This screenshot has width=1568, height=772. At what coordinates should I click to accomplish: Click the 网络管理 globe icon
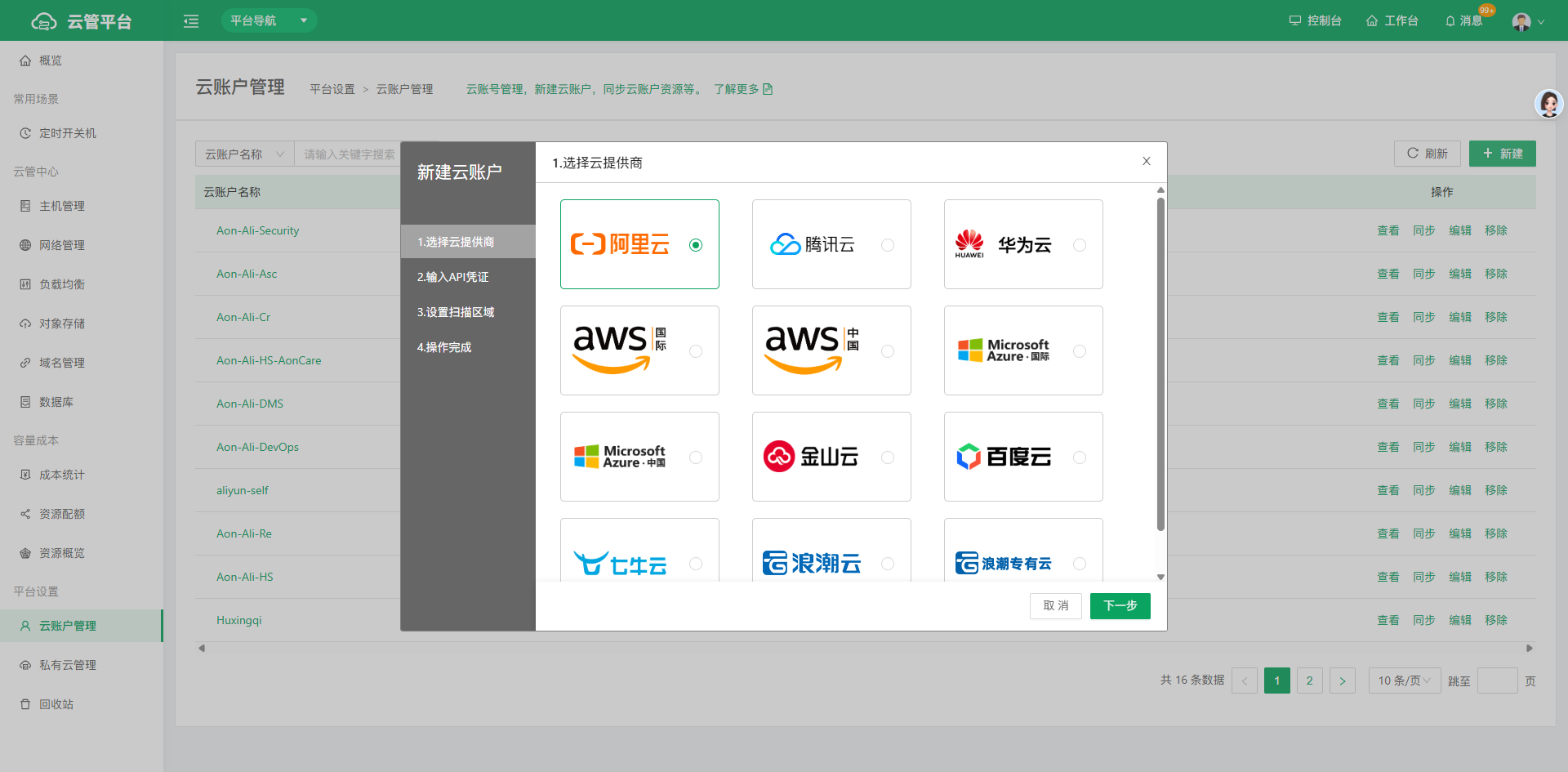25,245
